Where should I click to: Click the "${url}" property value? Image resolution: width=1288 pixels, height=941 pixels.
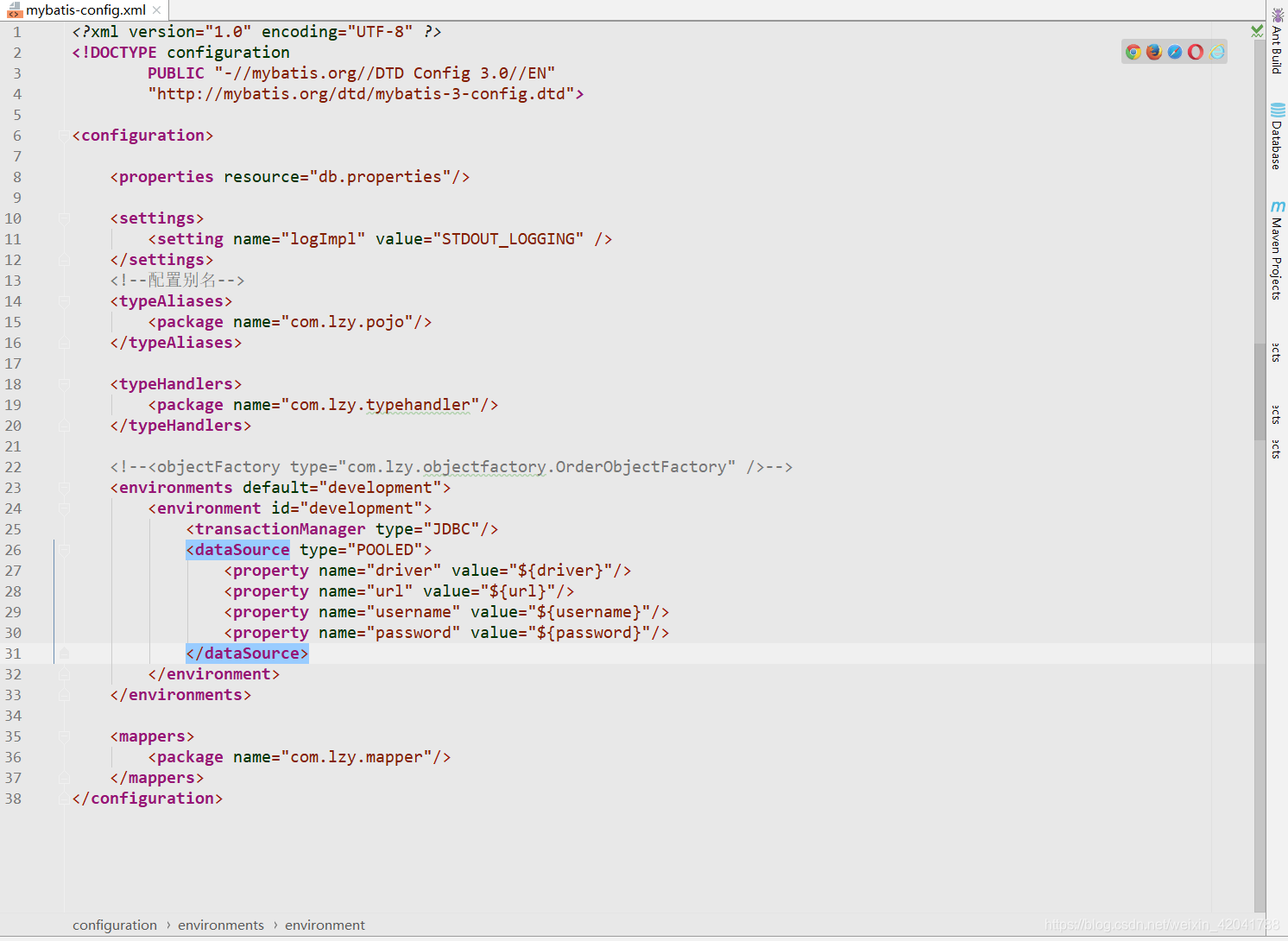pyautogui.click(x=518, y=591)
